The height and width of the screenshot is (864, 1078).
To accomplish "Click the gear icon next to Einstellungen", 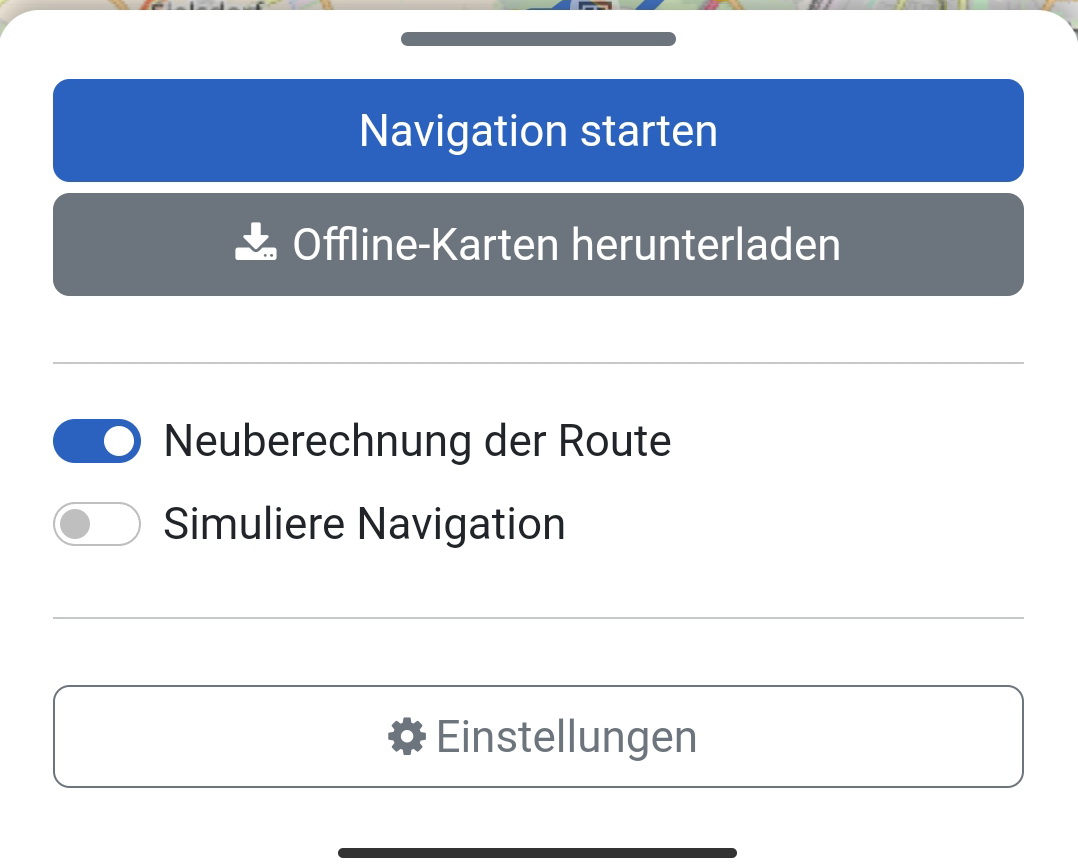I will (407, 737).
